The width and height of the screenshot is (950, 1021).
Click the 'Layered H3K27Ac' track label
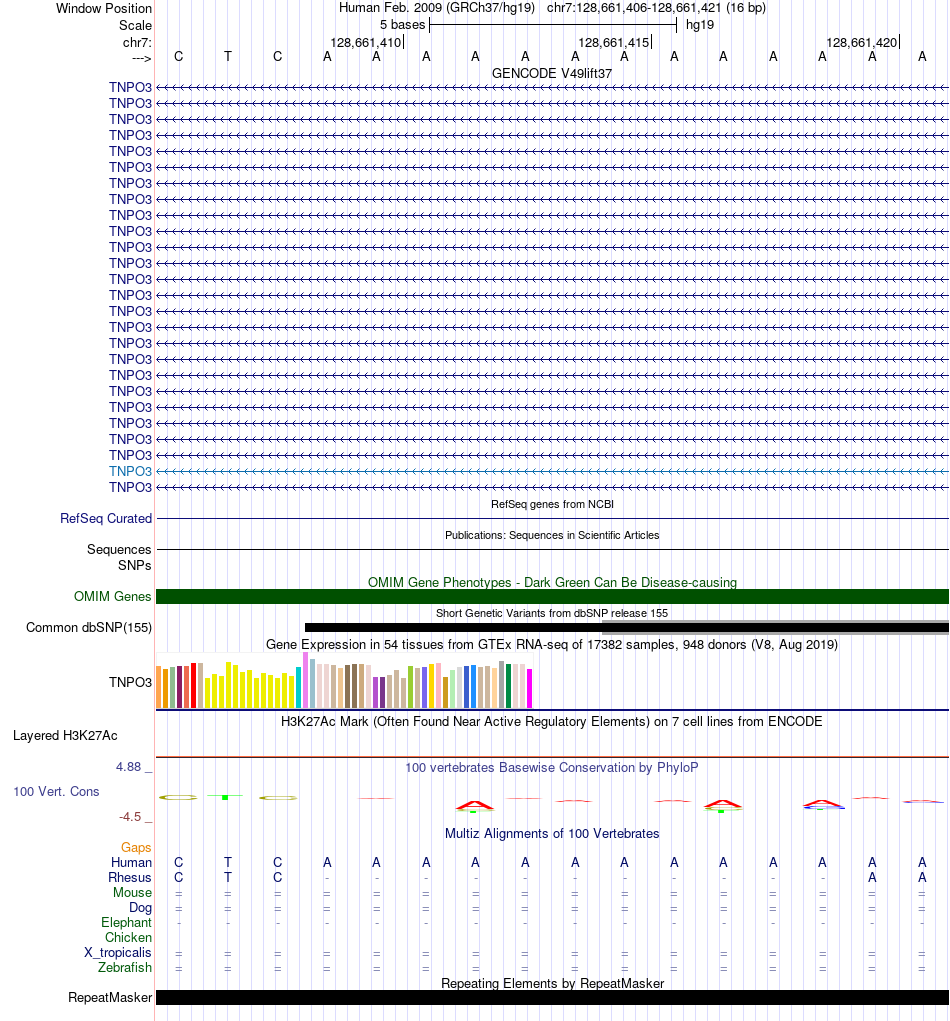click(x=65, y=736)
